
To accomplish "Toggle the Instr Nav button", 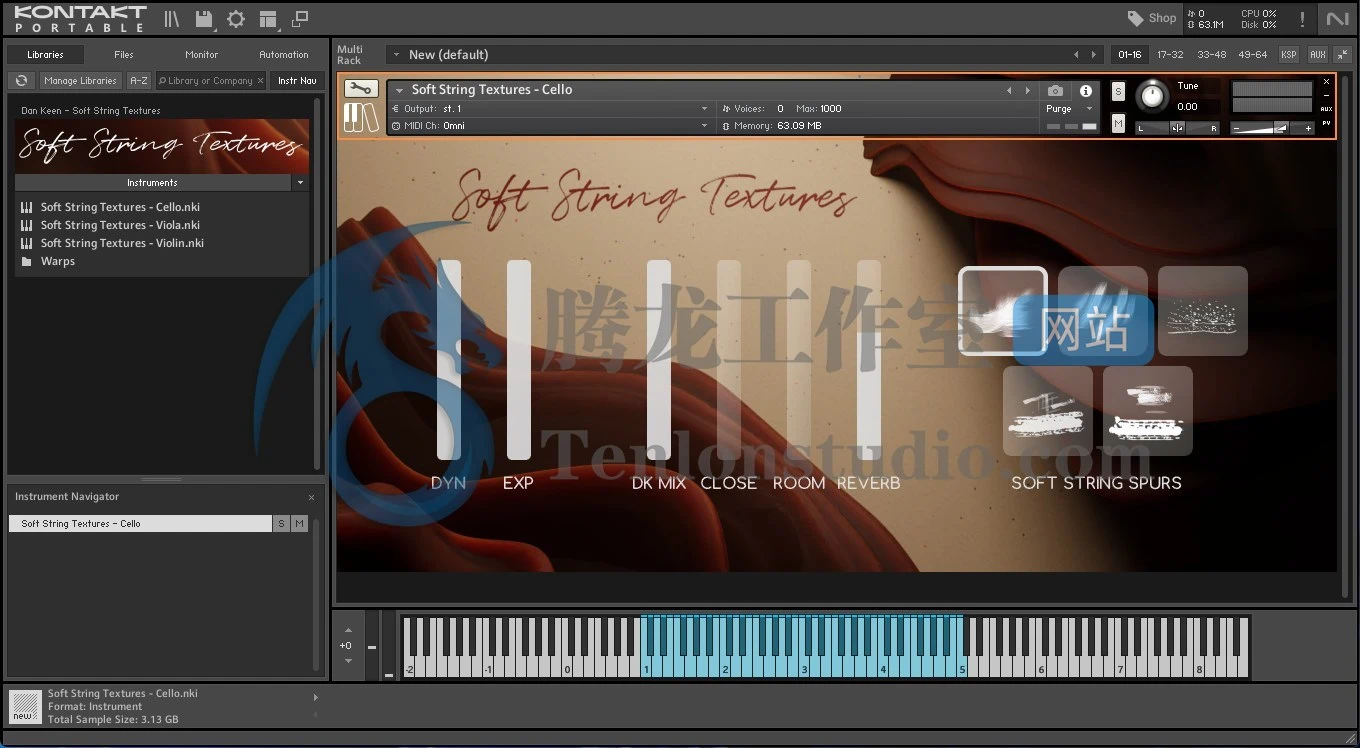I will coord(297,81).
